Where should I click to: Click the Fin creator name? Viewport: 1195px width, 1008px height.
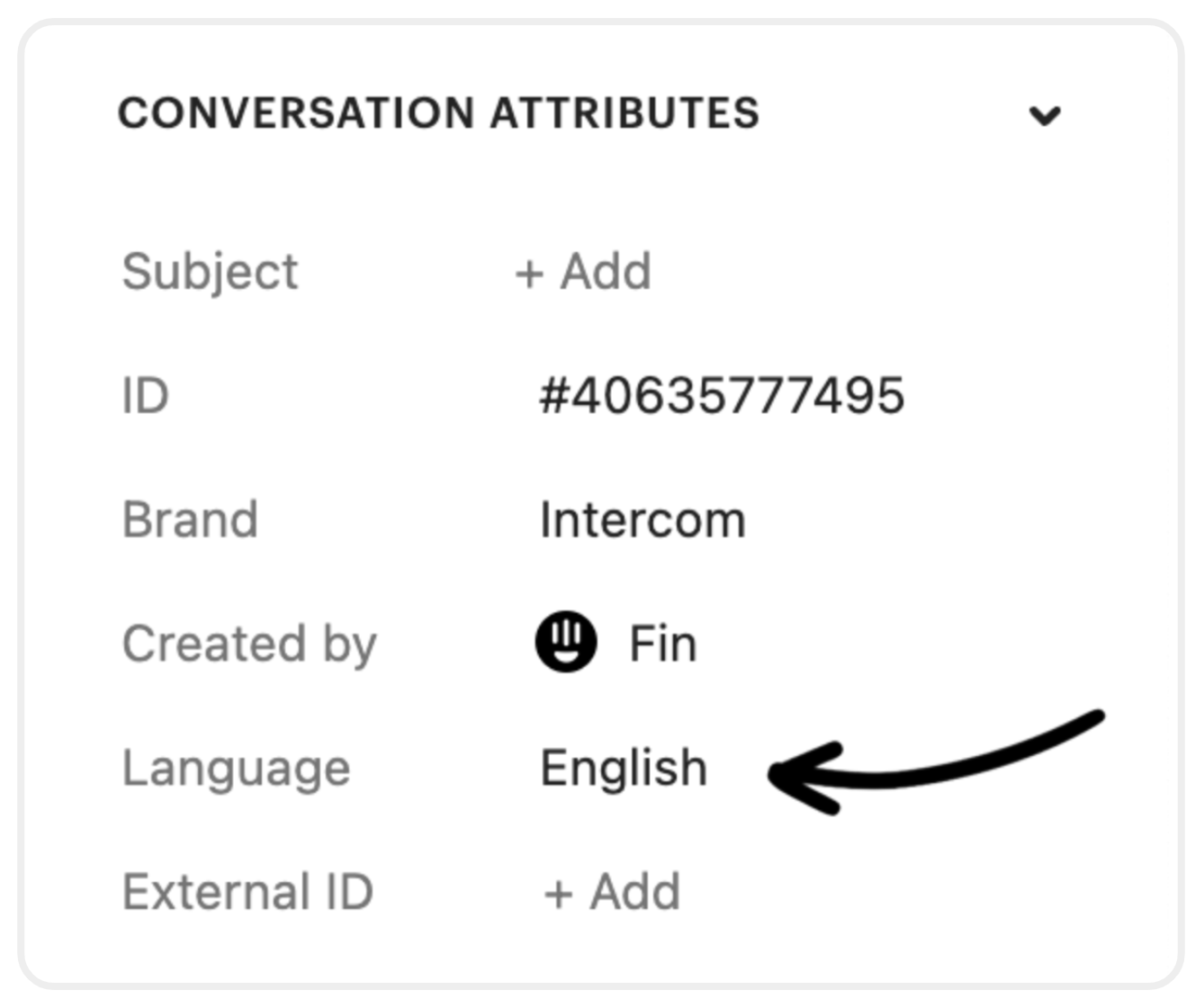click(x=663, y=644)
